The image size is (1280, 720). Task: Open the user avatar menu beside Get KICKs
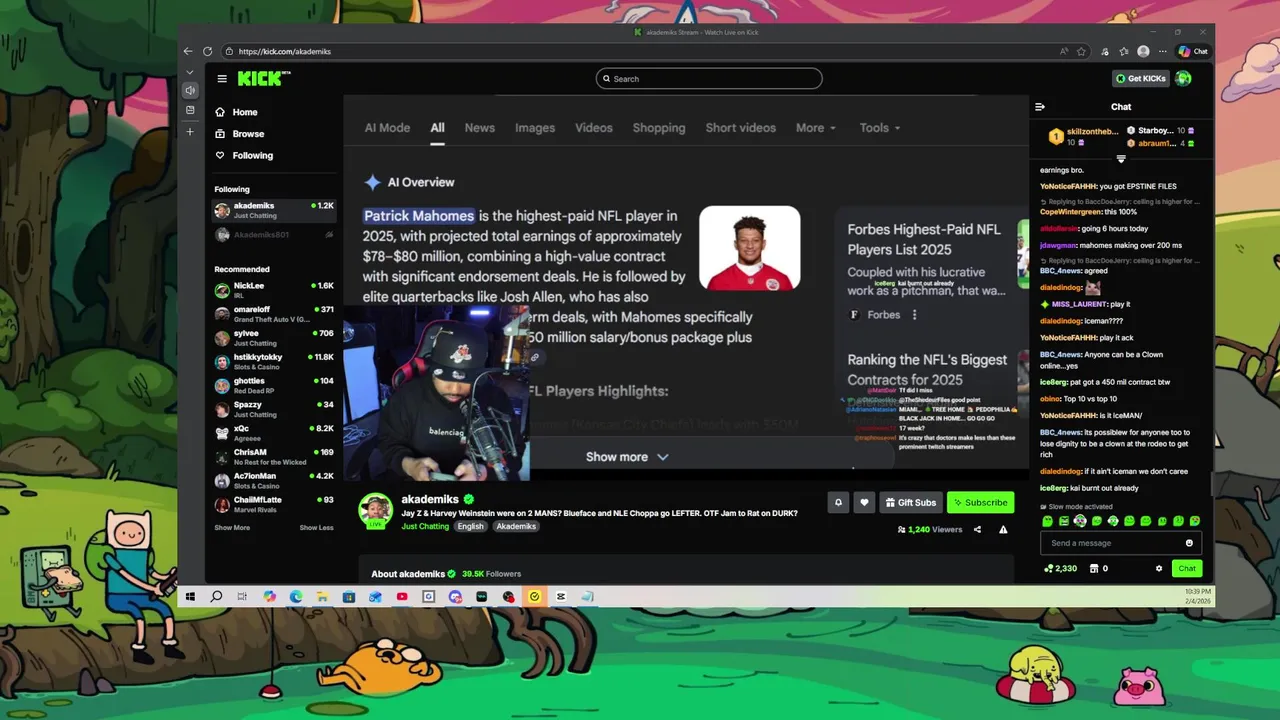click(x=1183, y=78)
